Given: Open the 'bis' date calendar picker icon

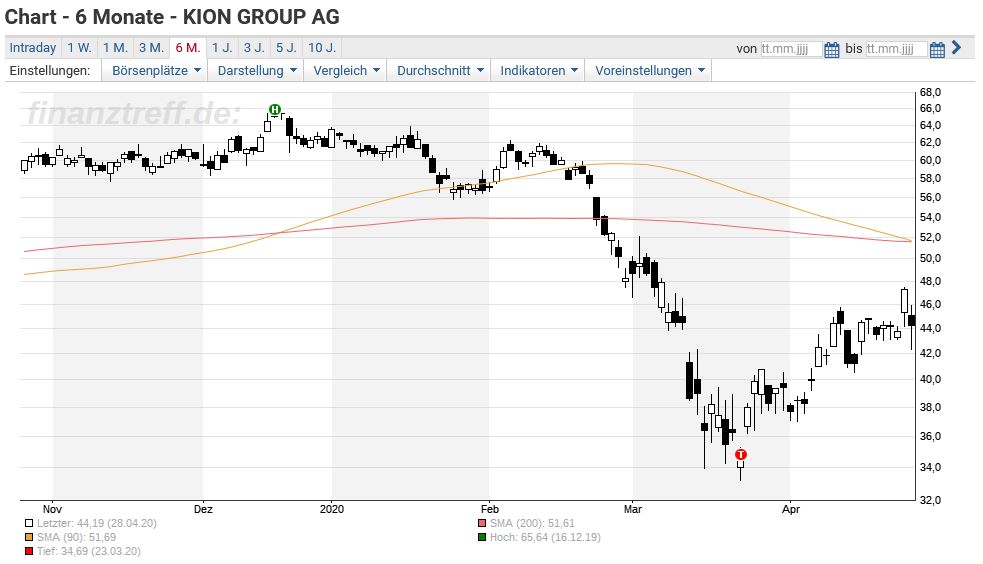Looking at the screenshot, I should pos(937,50).
